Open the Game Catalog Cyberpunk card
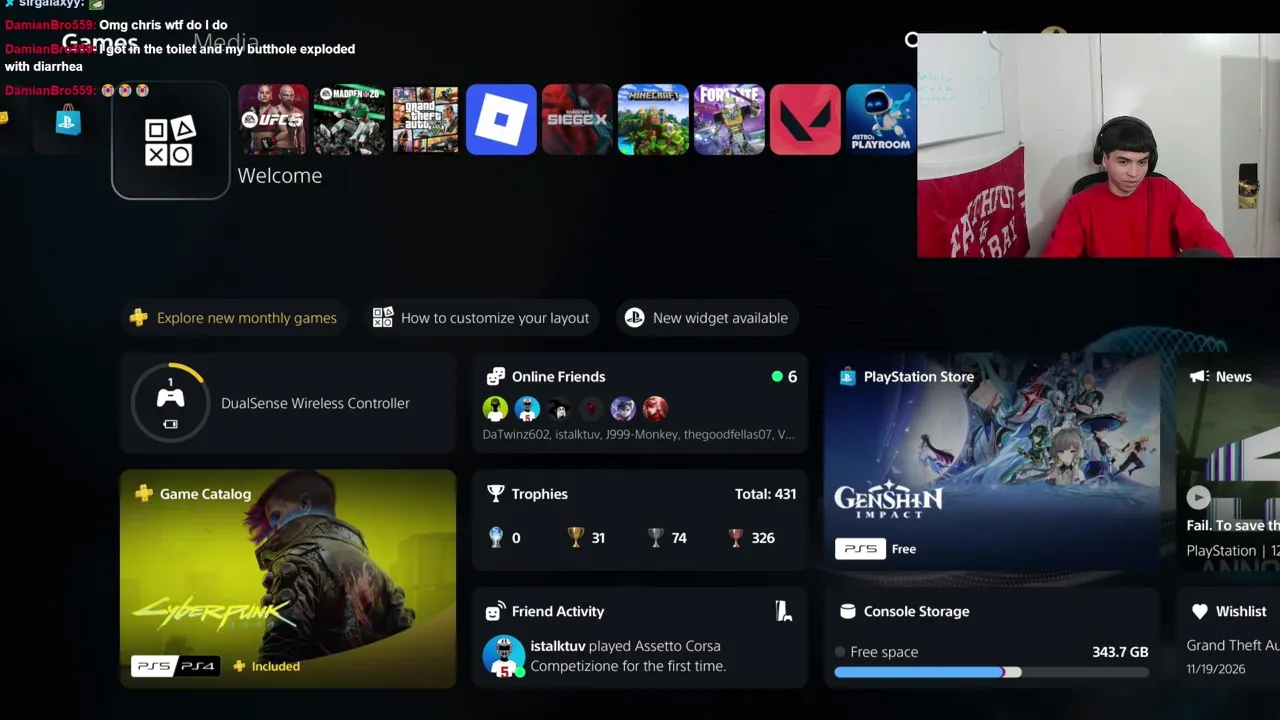 288,579
